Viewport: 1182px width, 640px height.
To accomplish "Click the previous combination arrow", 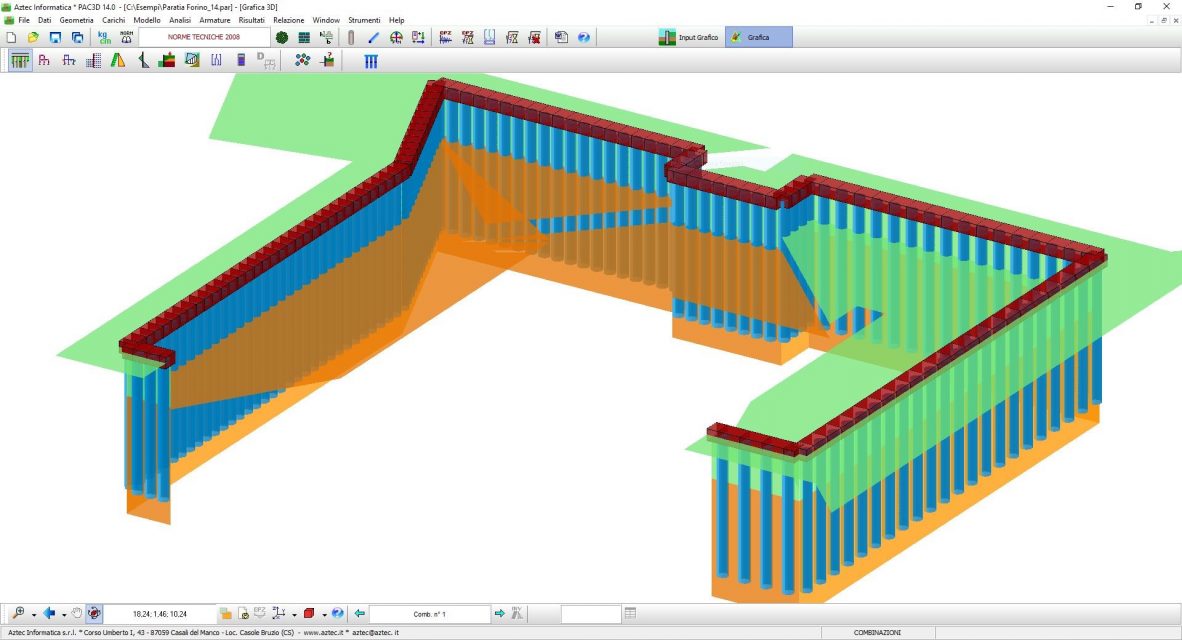I will coord(360,613).
